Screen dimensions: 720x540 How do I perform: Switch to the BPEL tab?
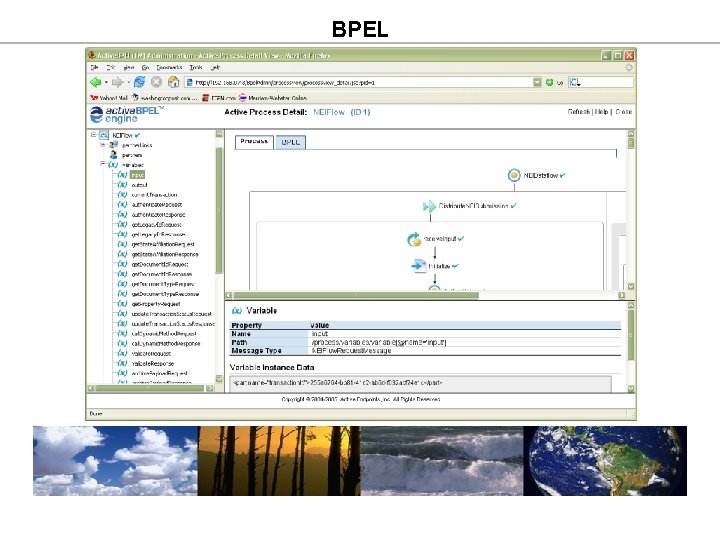pos(291,142)
